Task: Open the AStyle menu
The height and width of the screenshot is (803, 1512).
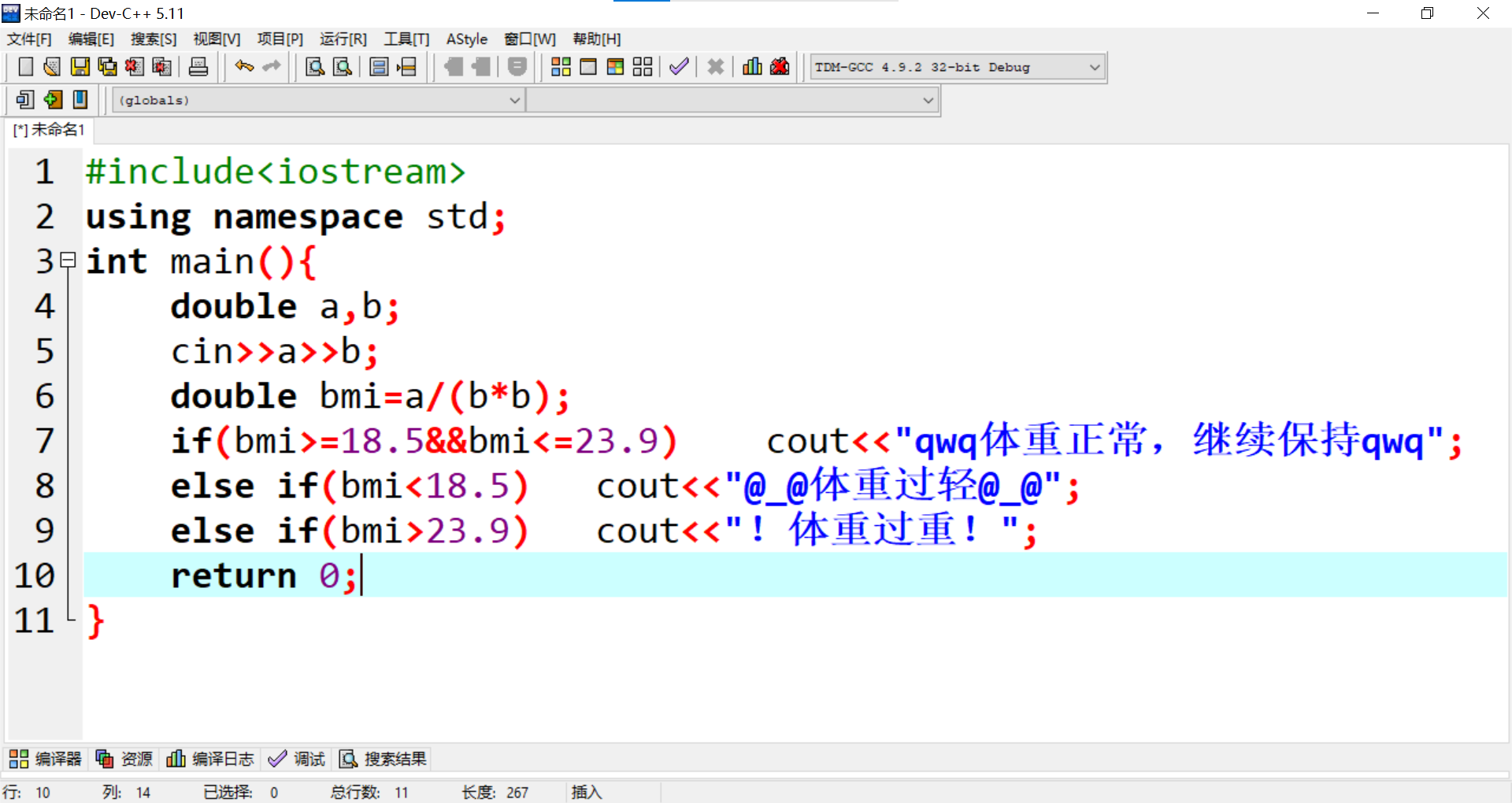Action: tap(467, 39)
